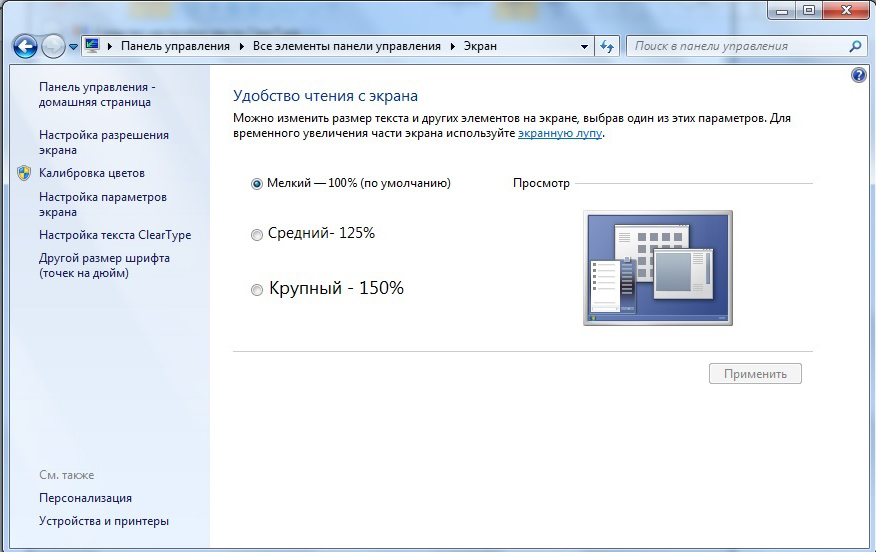The height and width of the screenshot is (552, 876).
Task: Select the Крупный - 150% radio button
Action: 257,290
